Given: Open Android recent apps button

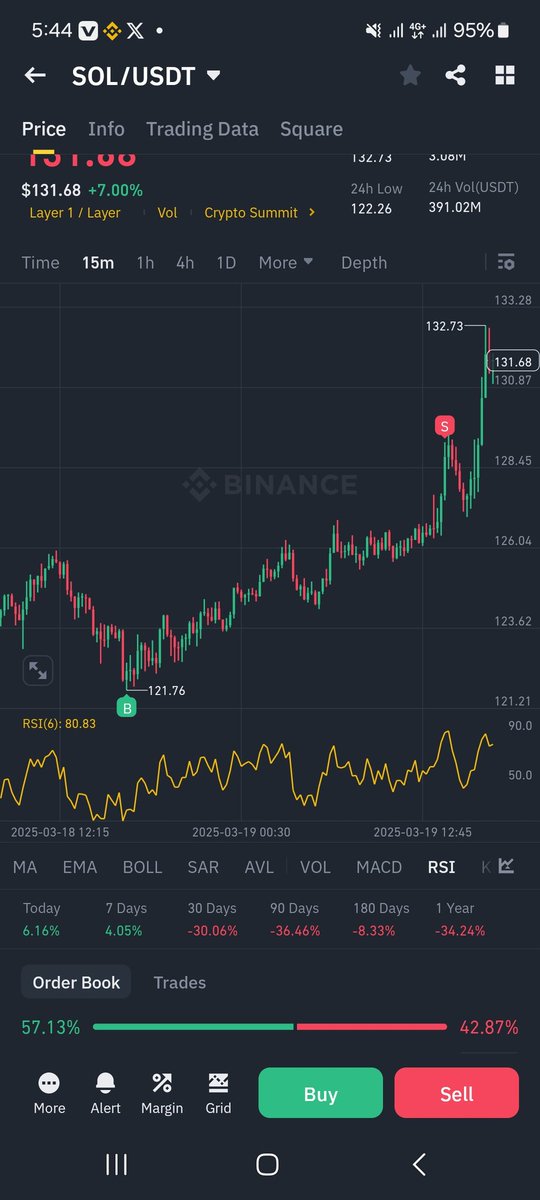Looking at the screenshot, I should [116, 1164].
